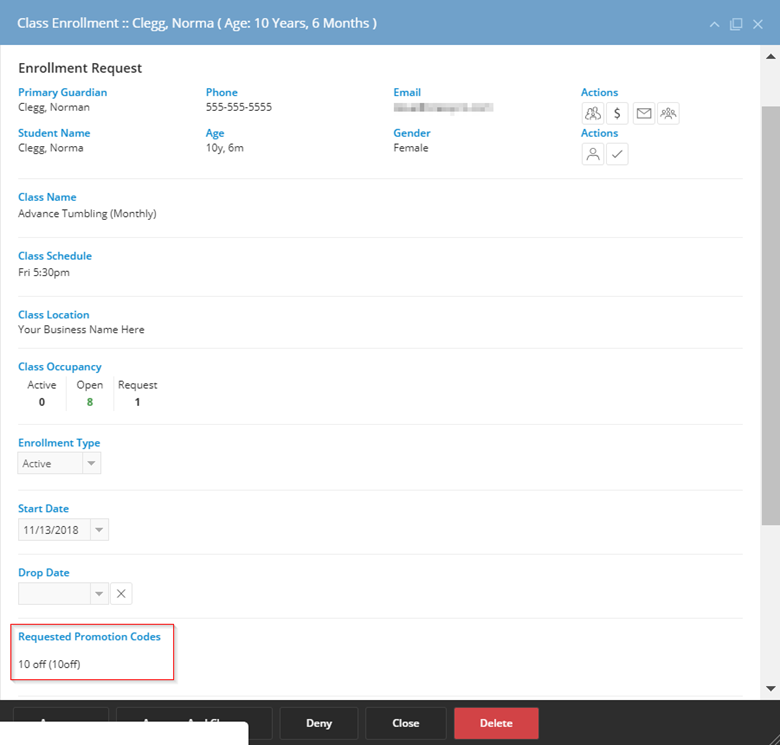Click the empty Drop Date field
Screen dimensions: 780x745
click(54, 593)
